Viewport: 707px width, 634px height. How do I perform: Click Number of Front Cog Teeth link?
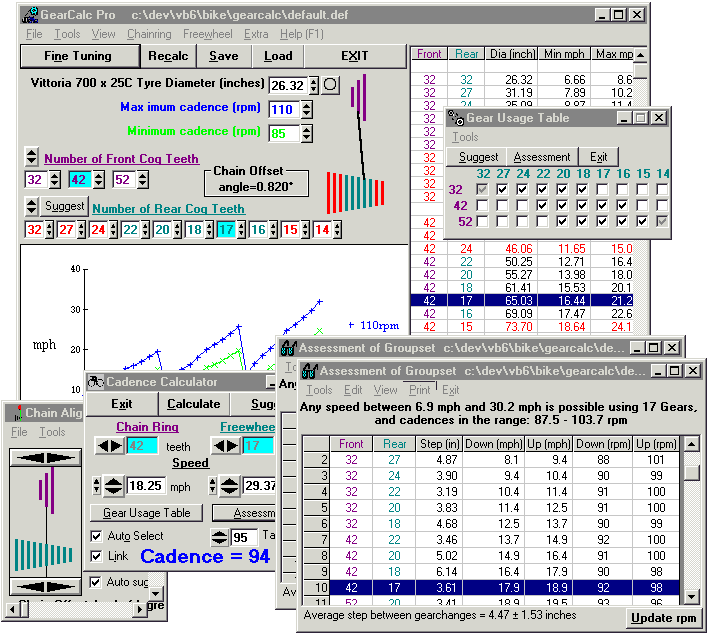(x=121, y=159)
